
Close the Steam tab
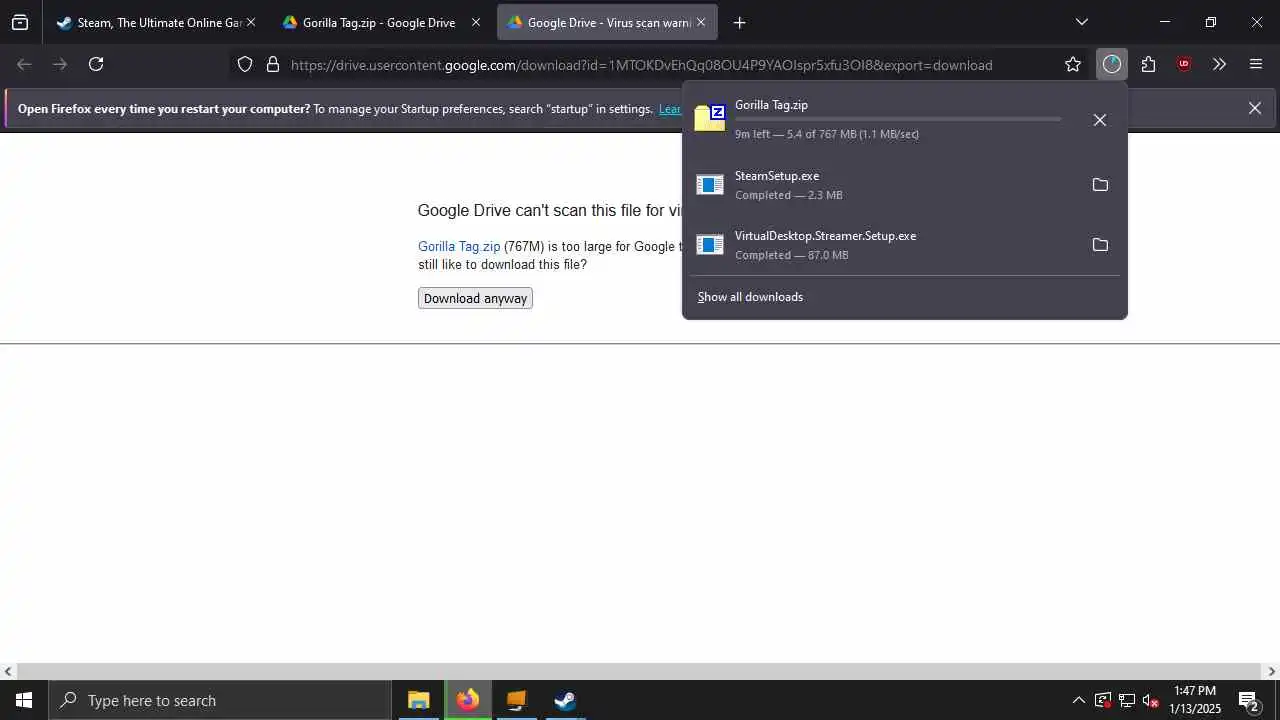tap(251, 22)
